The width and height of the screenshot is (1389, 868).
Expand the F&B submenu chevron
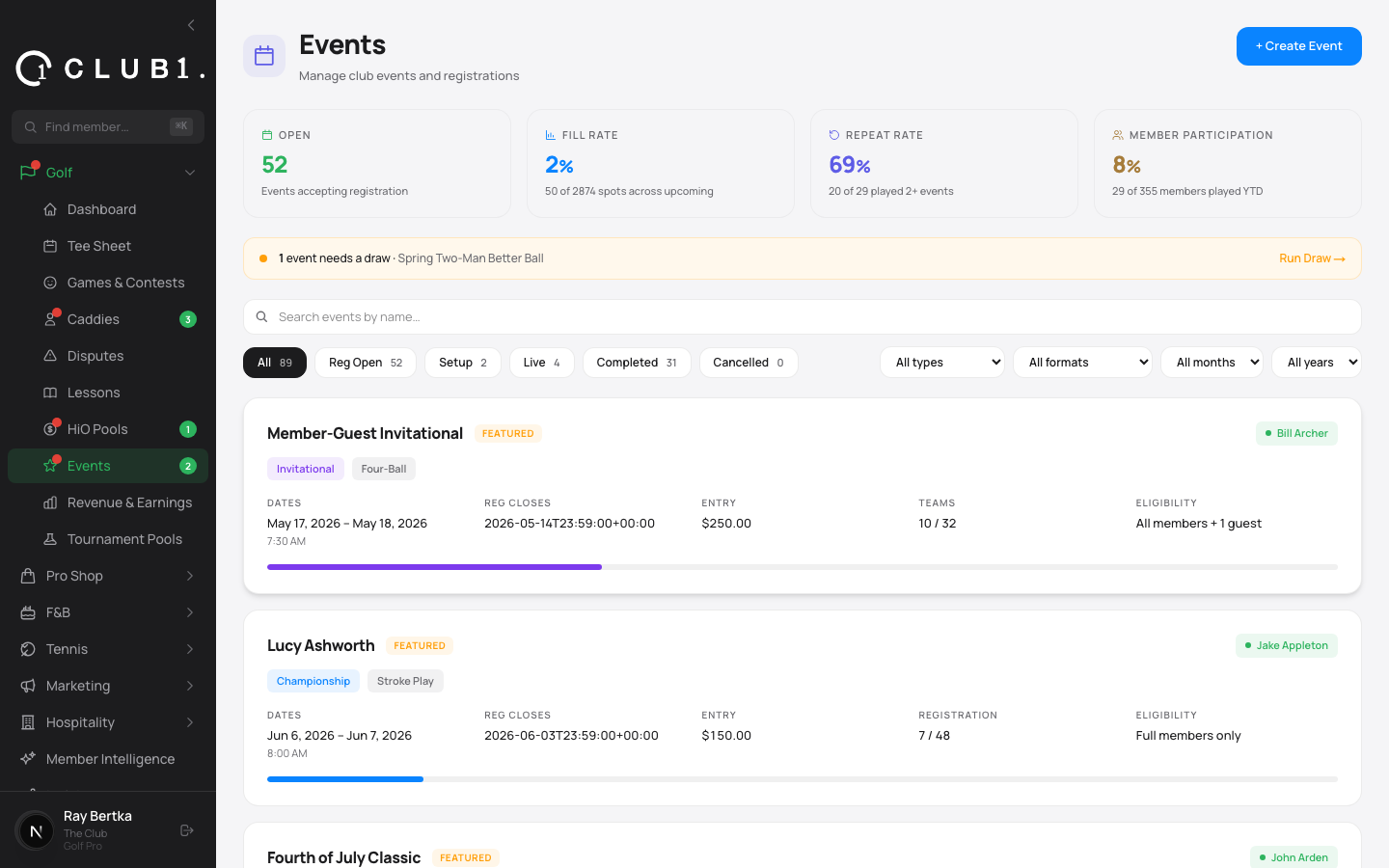tap(190, 612)
